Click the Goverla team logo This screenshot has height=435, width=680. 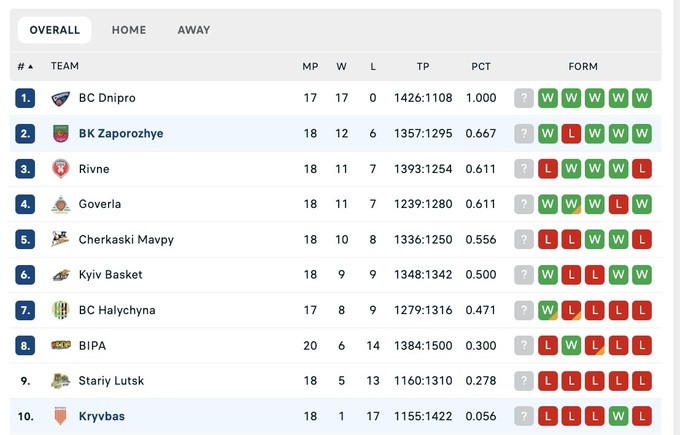click(x=61, y=204)
